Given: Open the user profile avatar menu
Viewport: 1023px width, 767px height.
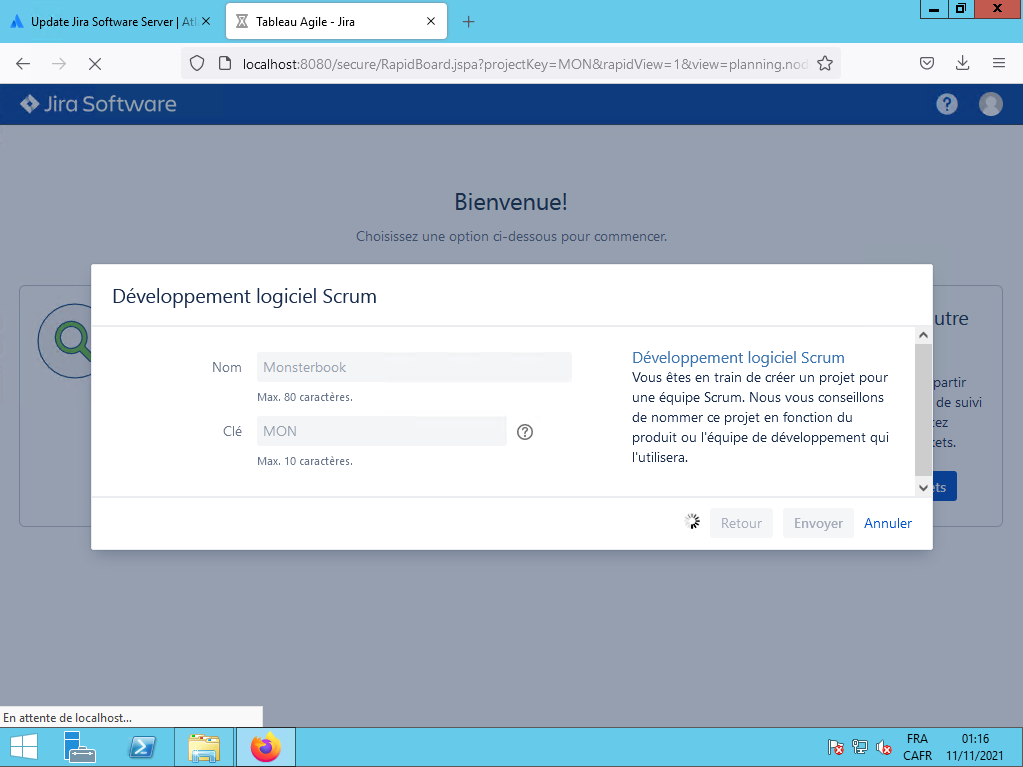Looking at the screenshot, I should [x=990, y=104].
